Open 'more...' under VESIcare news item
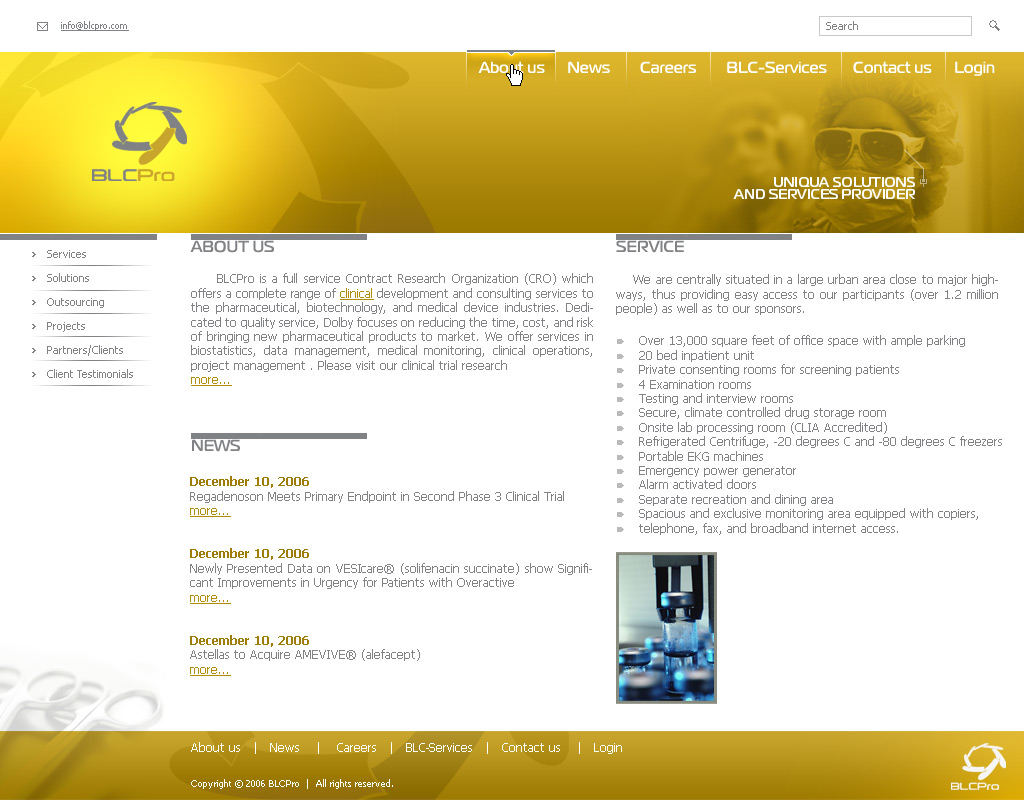 210,598
